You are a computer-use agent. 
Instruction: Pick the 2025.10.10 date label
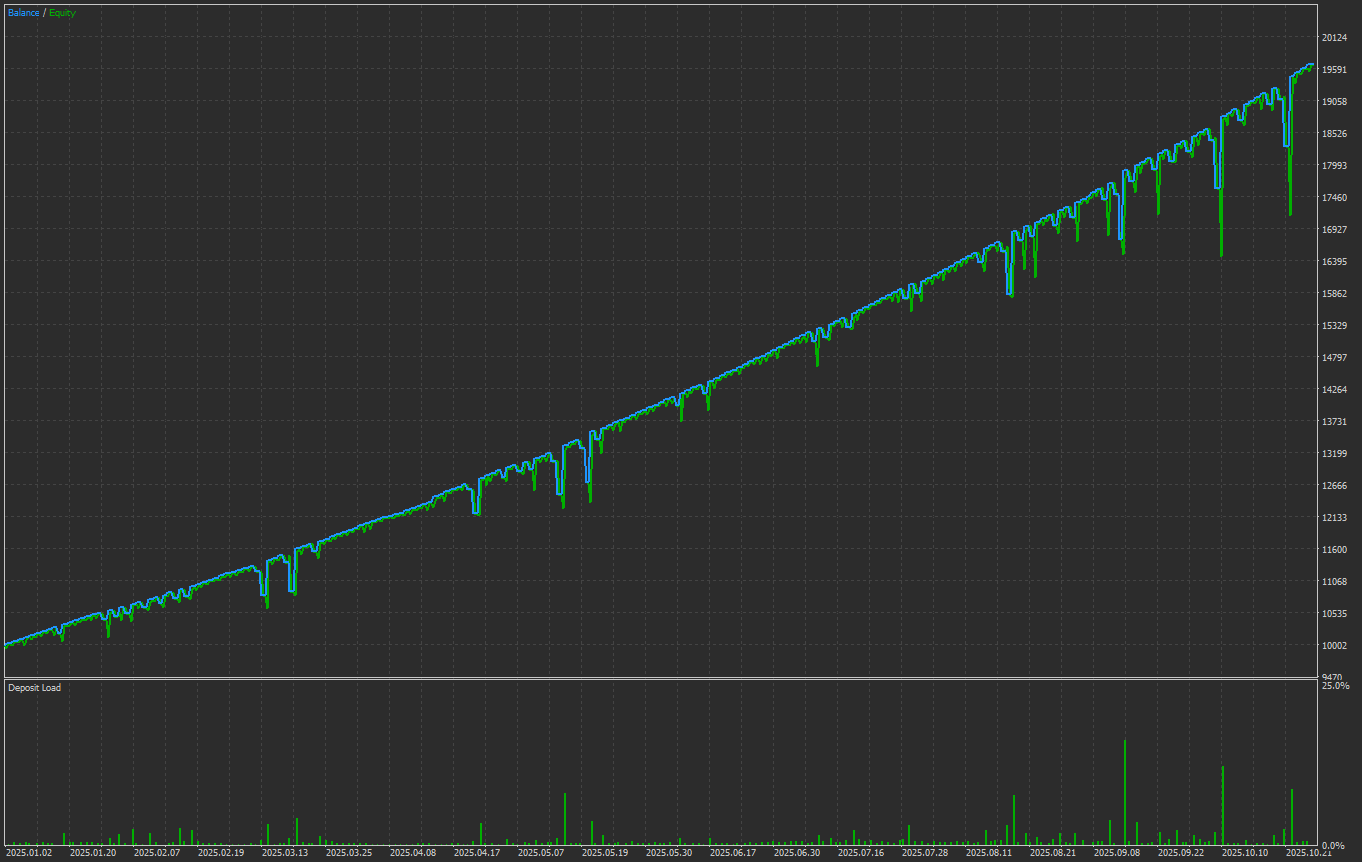tap(1245, 853)
